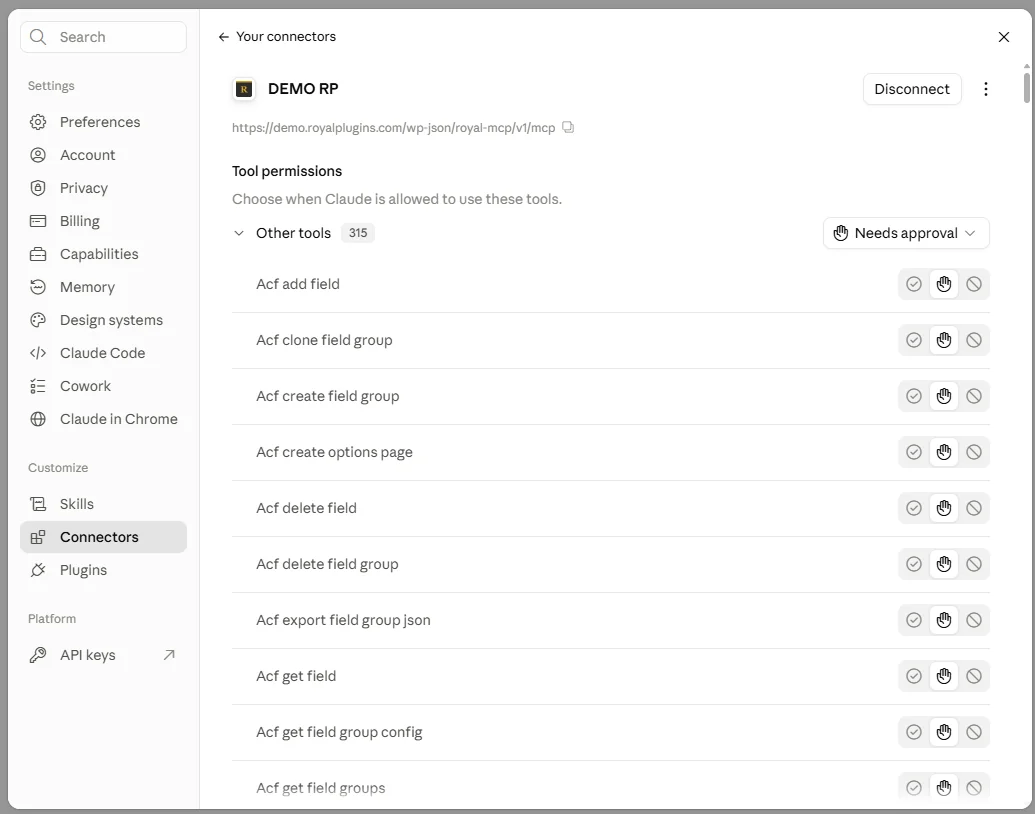Click the API keys external link arrow
The image size is (1035, 814).
click(x=169, y=655)
